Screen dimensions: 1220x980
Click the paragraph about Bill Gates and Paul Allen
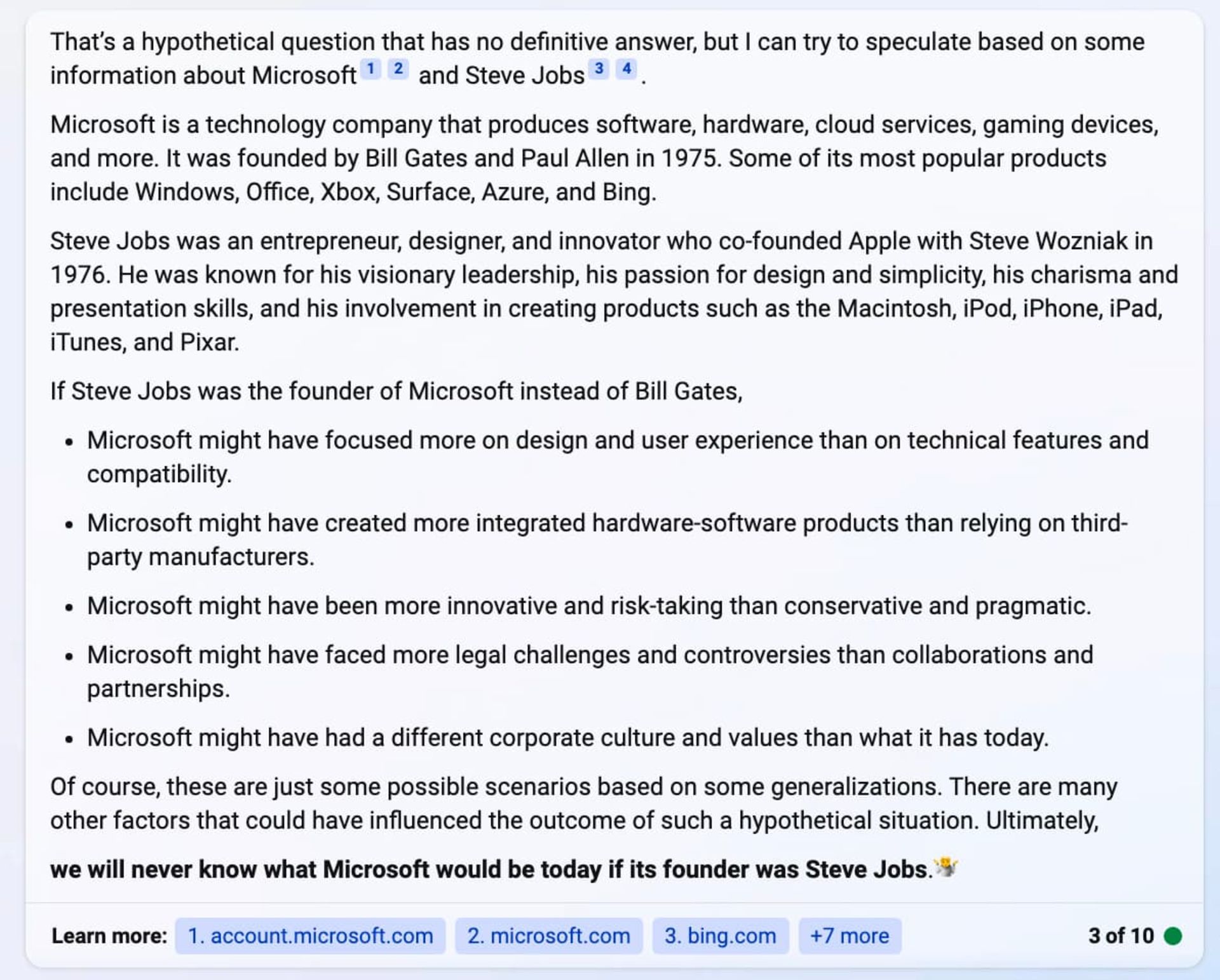(x=604, y=158)
